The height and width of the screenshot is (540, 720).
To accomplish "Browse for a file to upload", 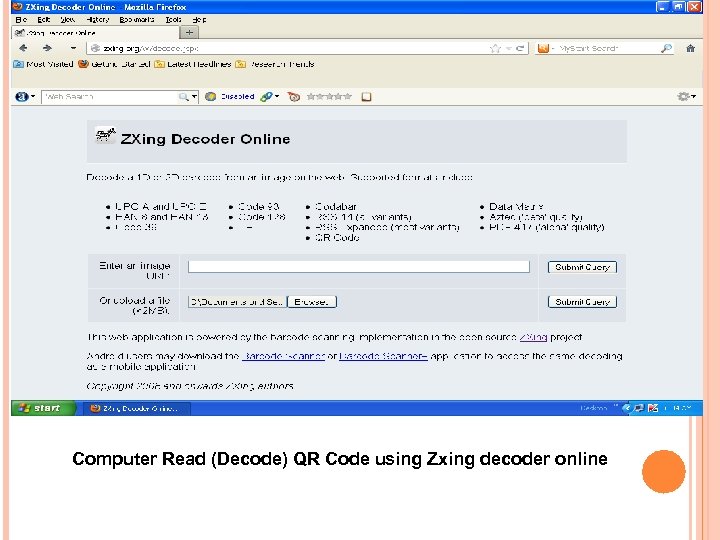I will [312, 302].
